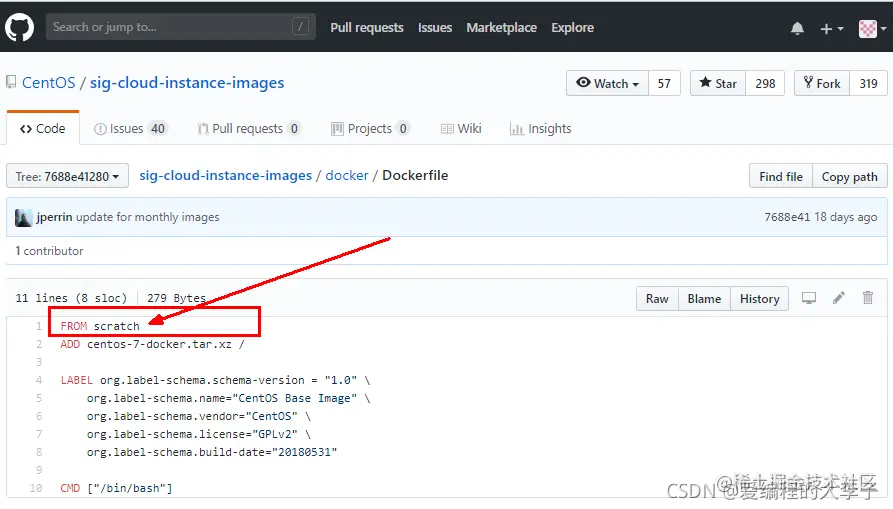This screenshot has width=893, height=509.
Task: Open the Projects tab
Action: (x=370, y=129)
